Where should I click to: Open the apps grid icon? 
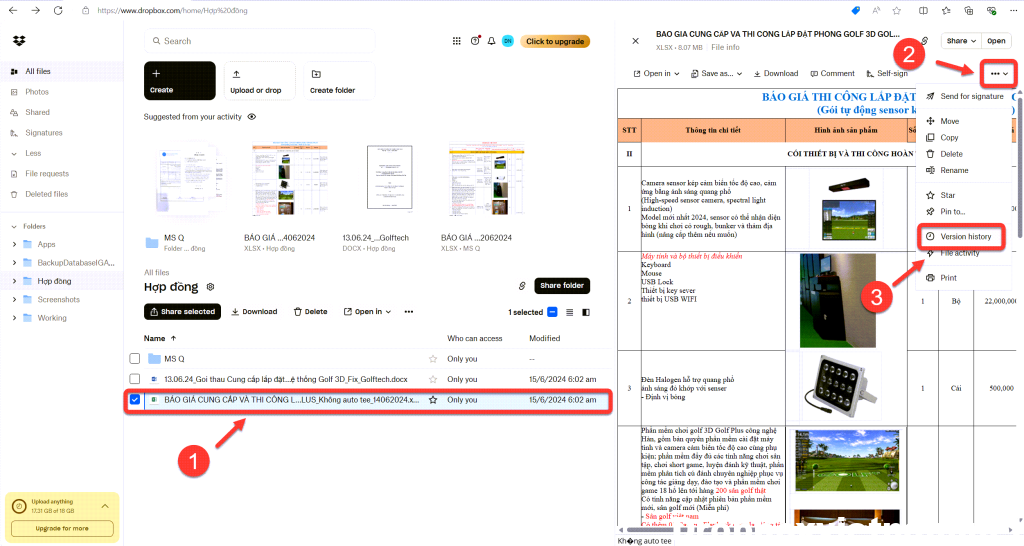[x=458, y=41]
